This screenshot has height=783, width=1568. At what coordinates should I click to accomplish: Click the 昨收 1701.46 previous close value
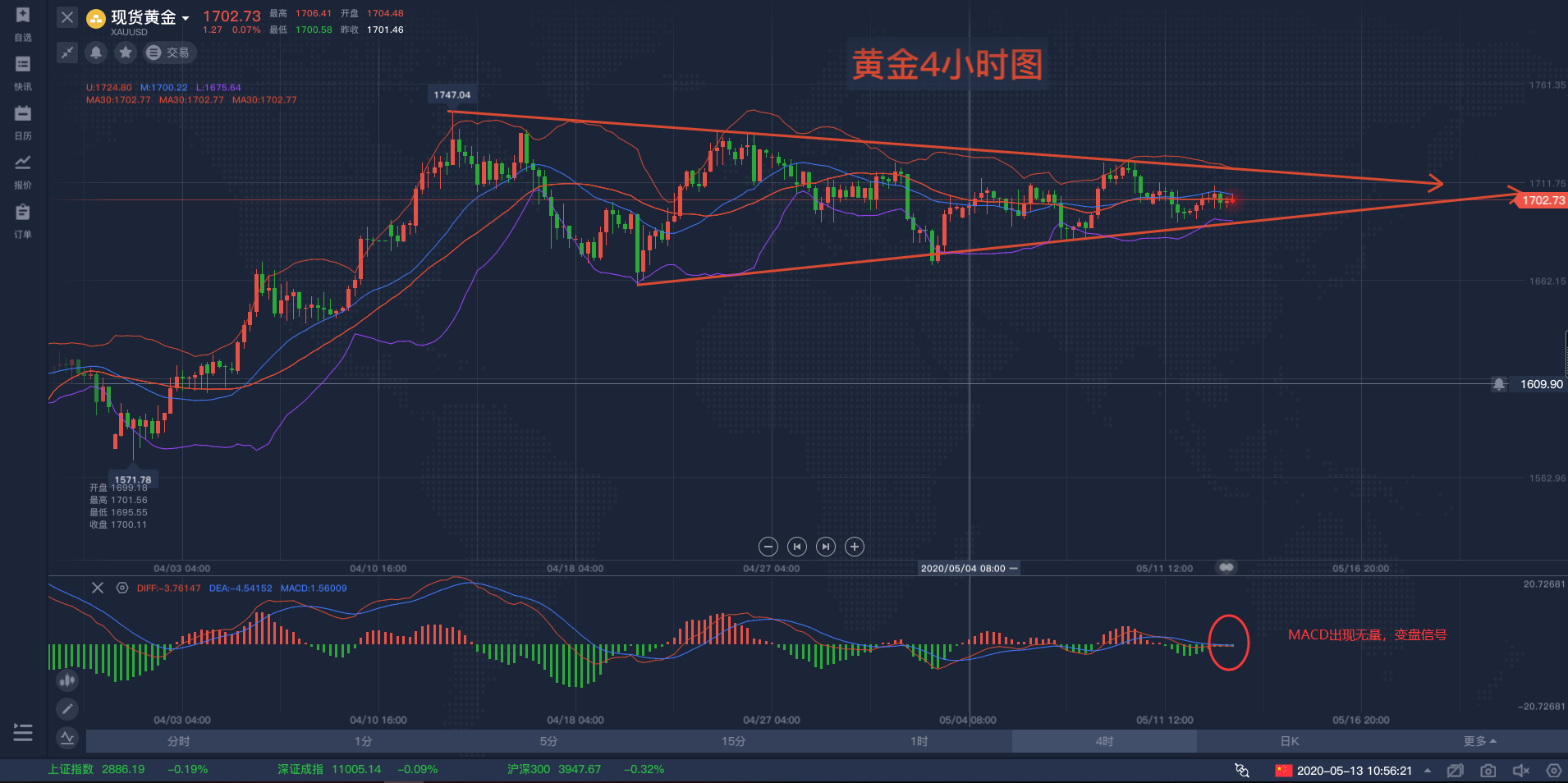(x=372, y=30)
